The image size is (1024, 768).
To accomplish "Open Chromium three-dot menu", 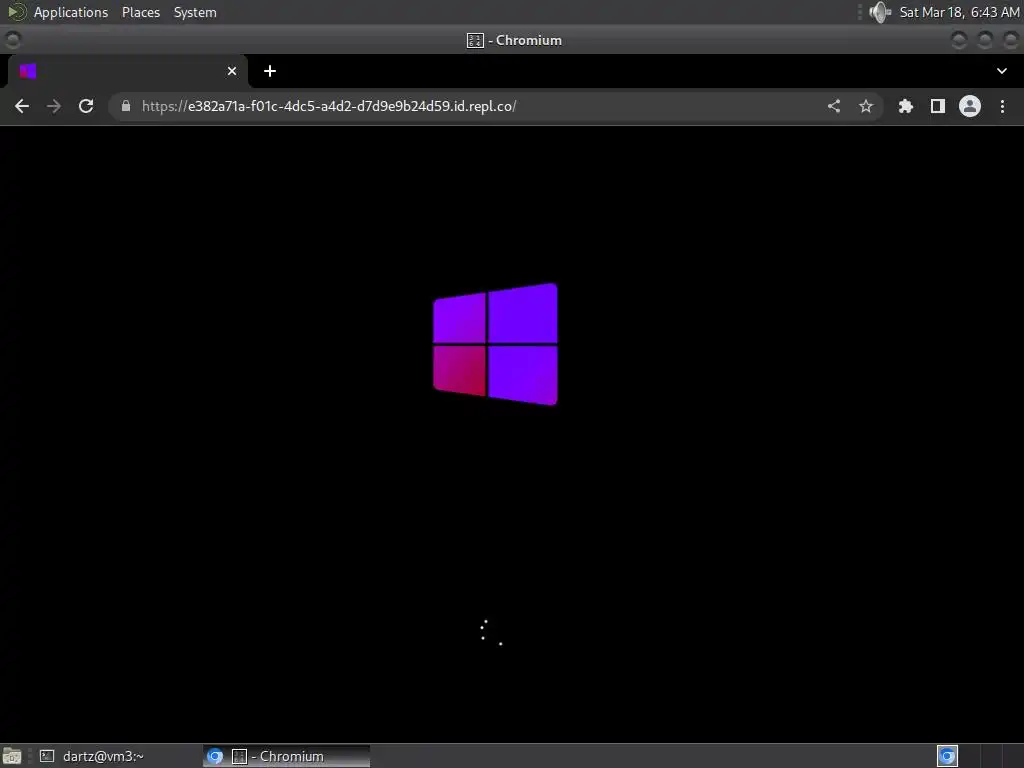I will click(1002, 106).
